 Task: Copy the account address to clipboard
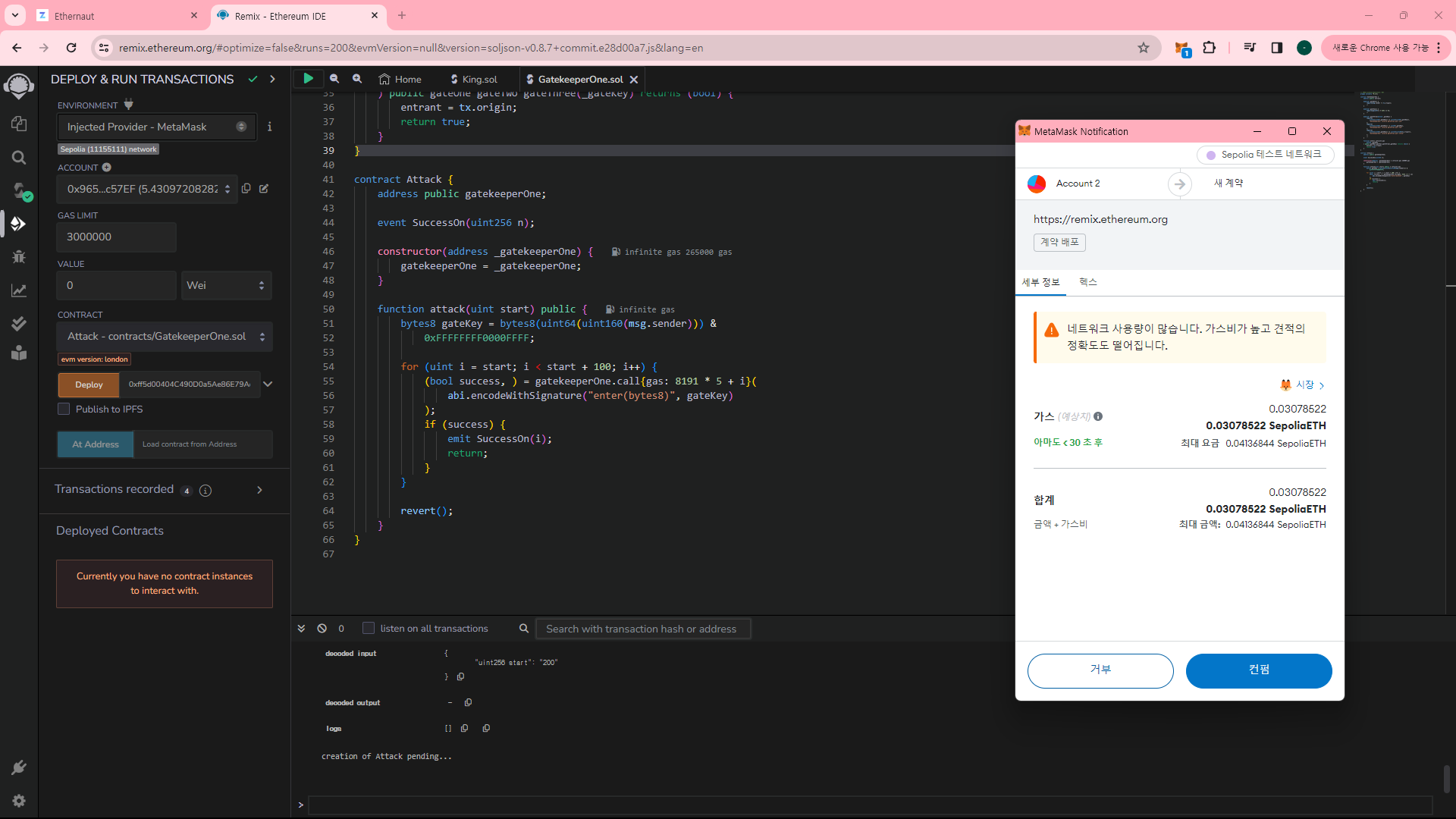coord(246,189)
